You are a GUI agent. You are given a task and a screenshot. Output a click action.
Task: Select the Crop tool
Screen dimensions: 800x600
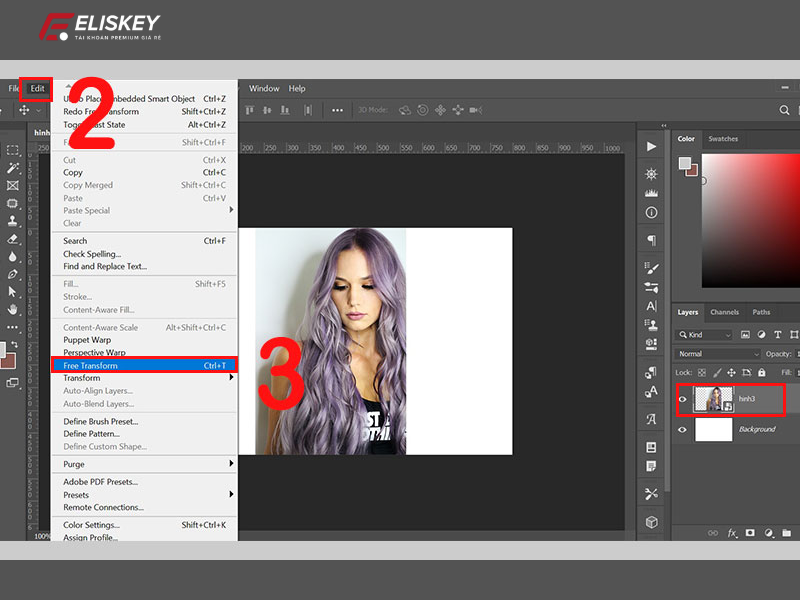[13, 187]
